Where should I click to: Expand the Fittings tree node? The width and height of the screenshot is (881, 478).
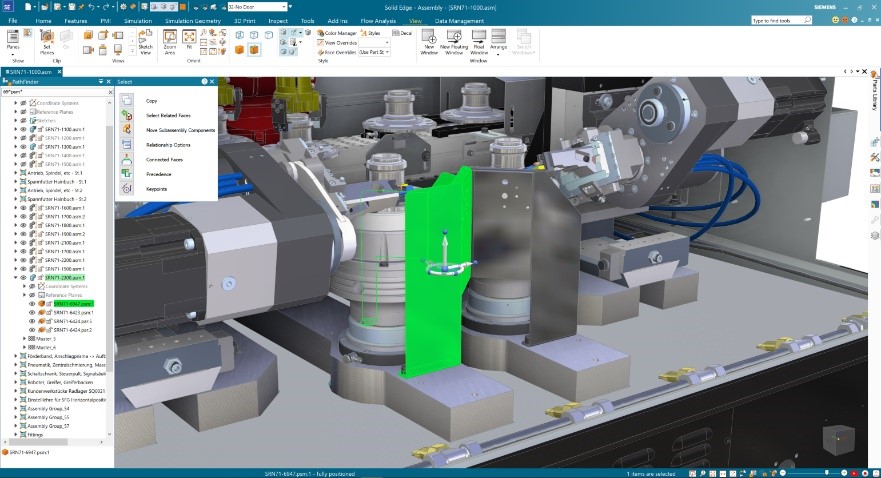[x=16, y=435]
